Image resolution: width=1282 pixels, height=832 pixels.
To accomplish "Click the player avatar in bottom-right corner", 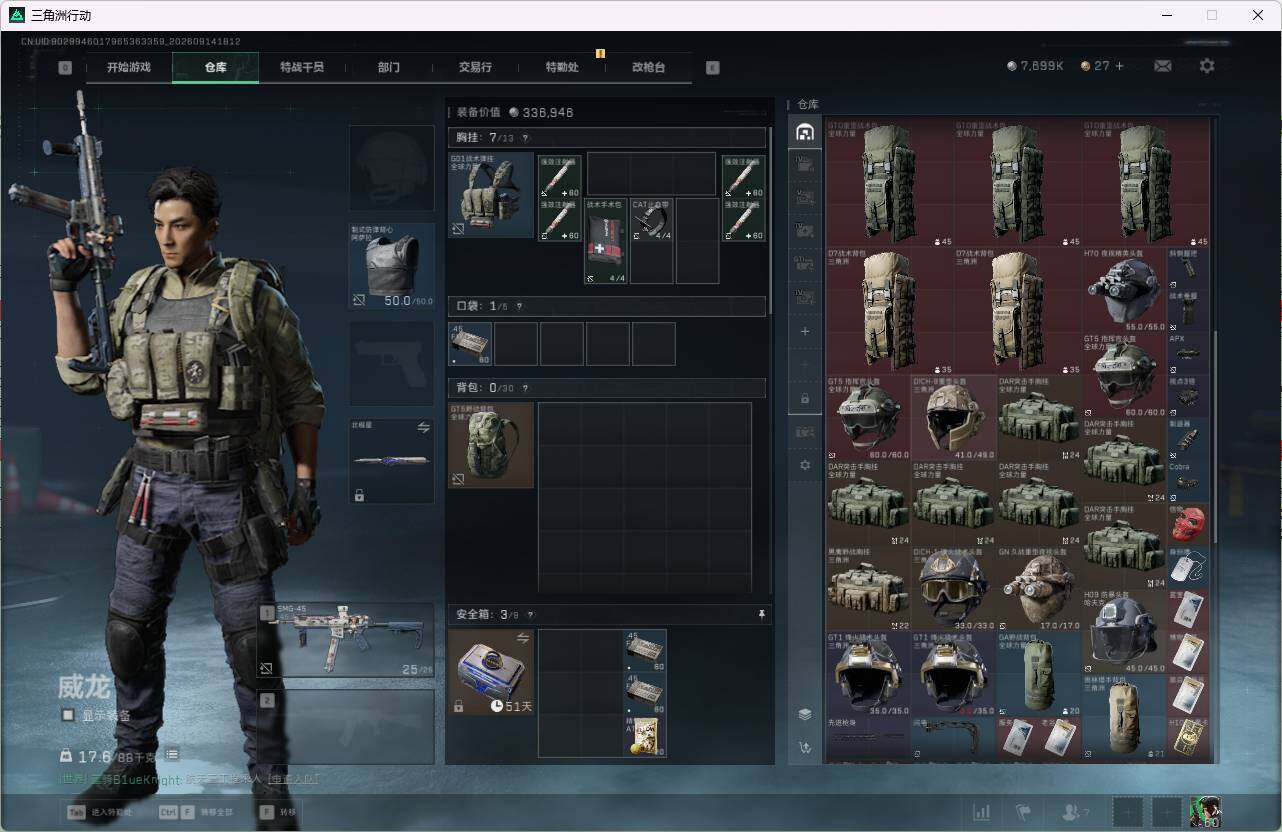I will (1205, 811).
